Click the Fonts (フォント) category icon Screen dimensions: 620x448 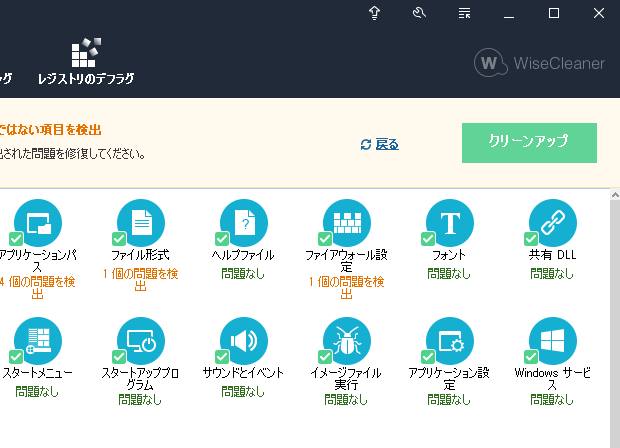(x=450, y=223)
